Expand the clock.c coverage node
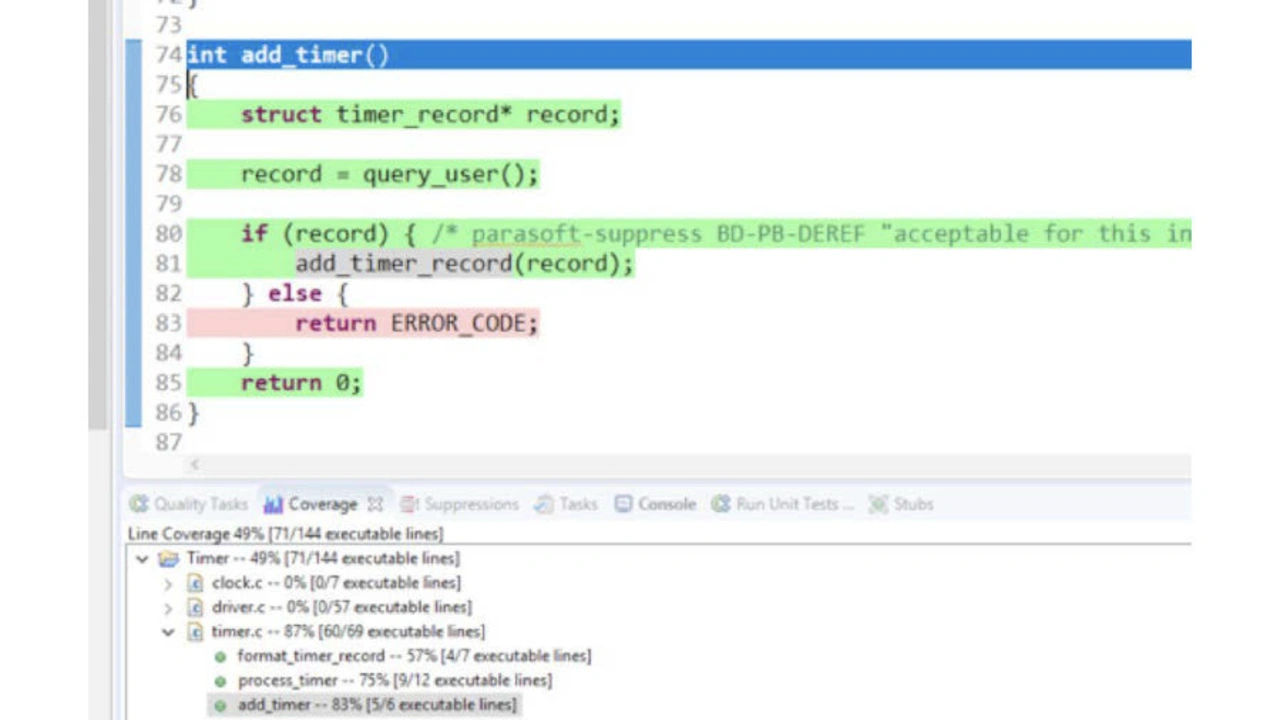This screenshot has width=1280, height=720. point(168,583)
